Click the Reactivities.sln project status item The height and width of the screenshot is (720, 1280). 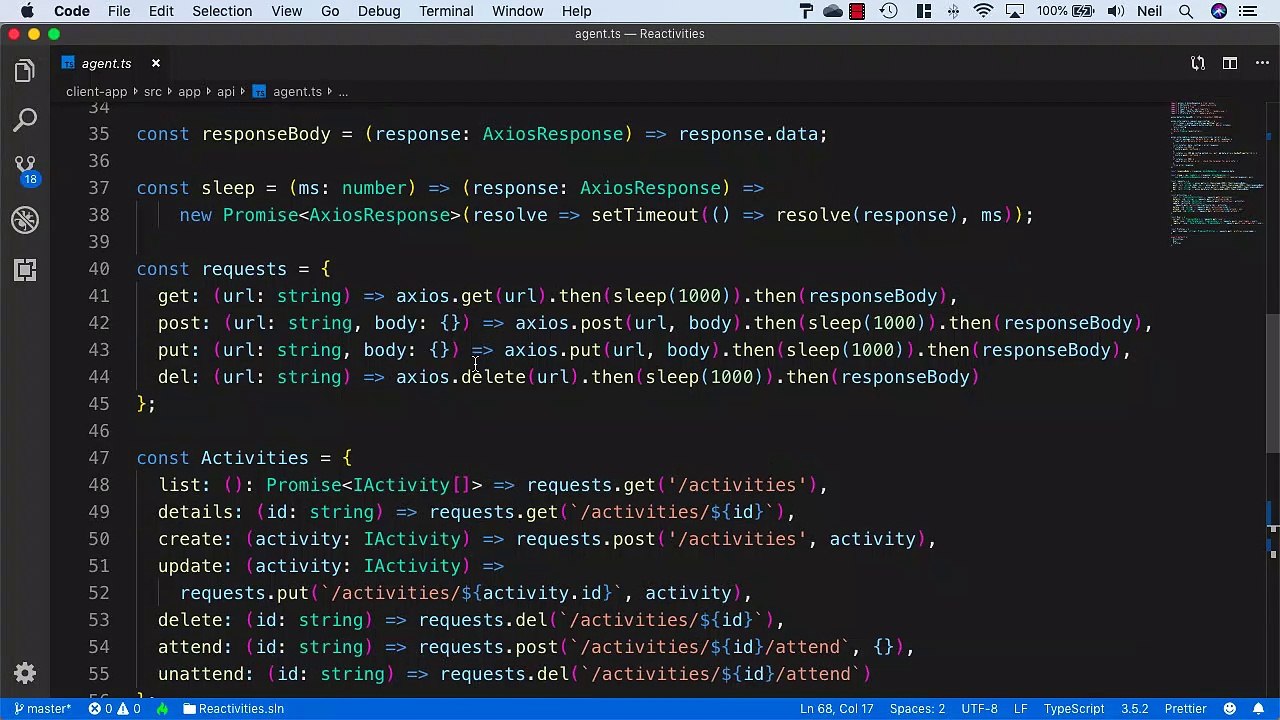pyautogui.click(x=234, y=709)
